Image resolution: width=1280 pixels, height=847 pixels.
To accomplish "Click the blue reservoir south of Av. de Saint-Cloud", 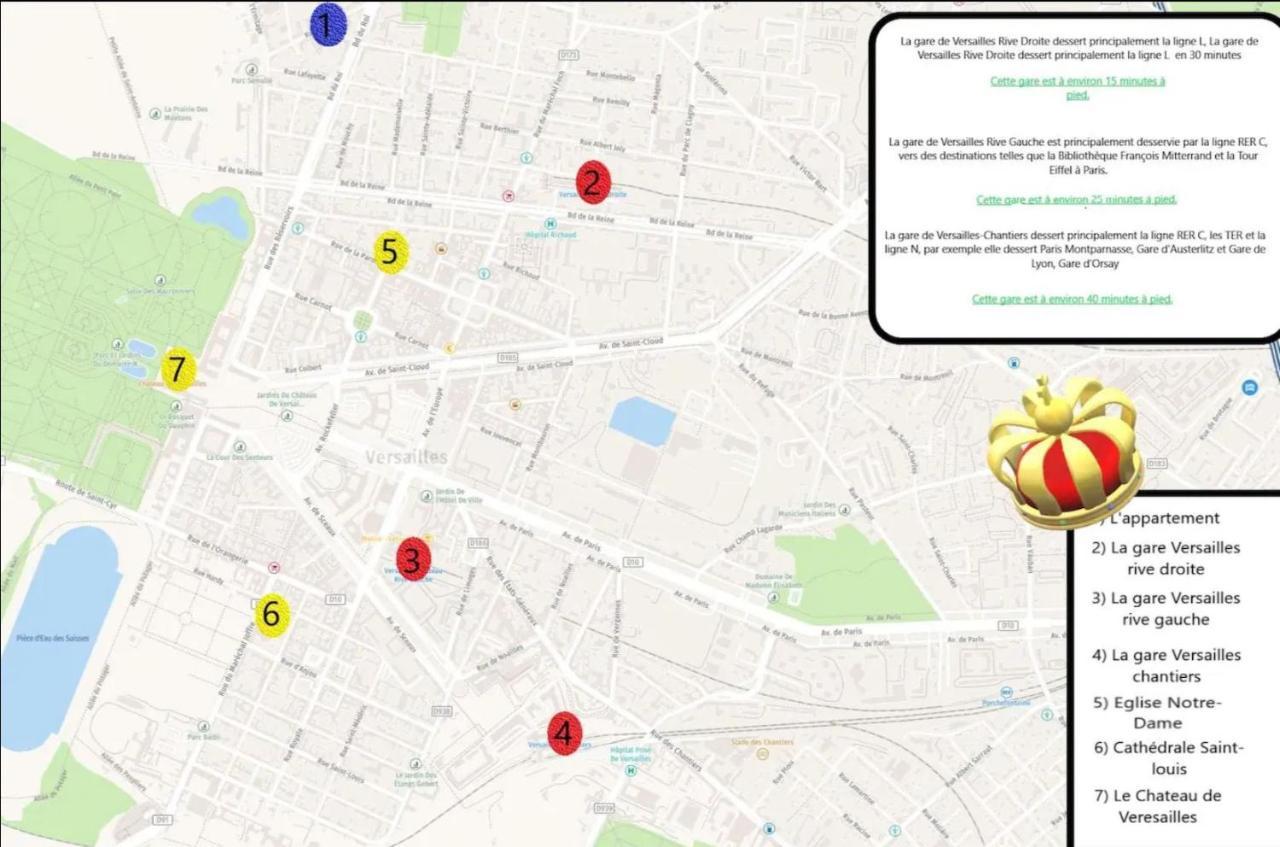I will pos(642,420).
